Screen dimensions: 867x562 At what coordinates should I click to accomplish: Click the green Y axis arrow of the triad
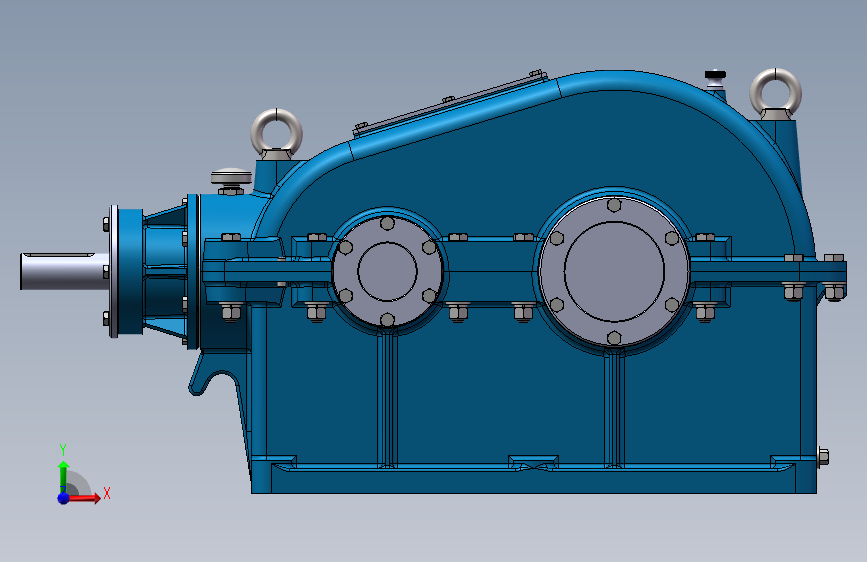[64, 477]
